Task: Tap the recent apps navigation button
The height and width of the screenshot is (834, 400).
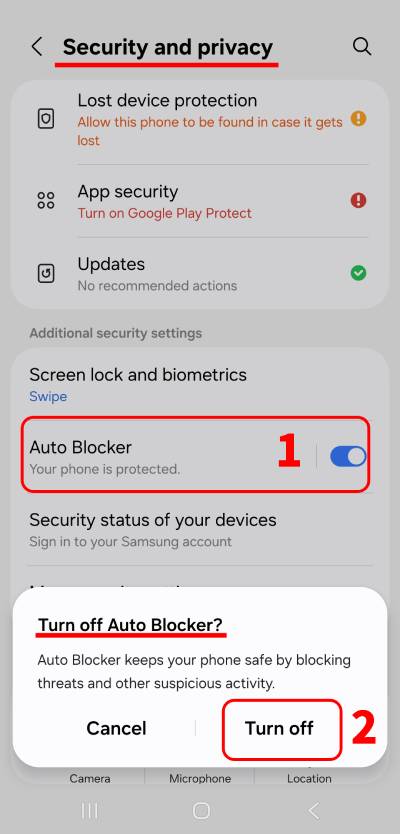Action: click(89, 811)
